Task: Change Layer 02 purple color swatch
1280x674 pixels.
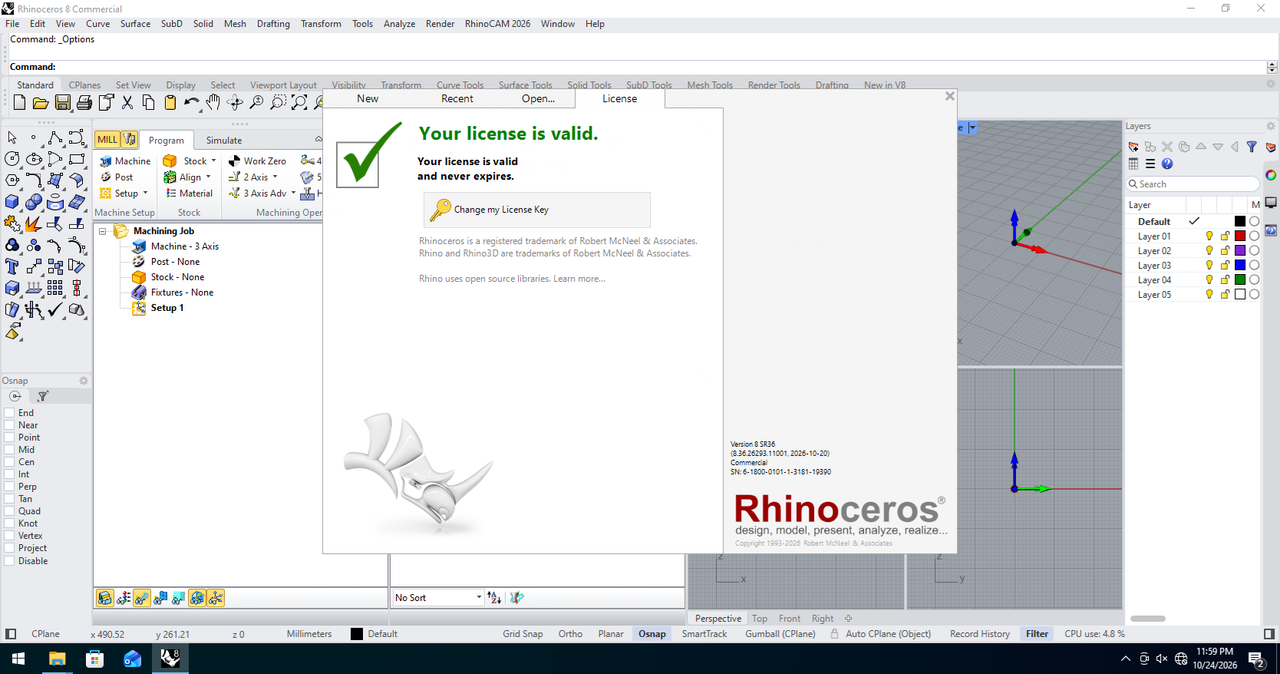Action: click(x=1240, y=251)
